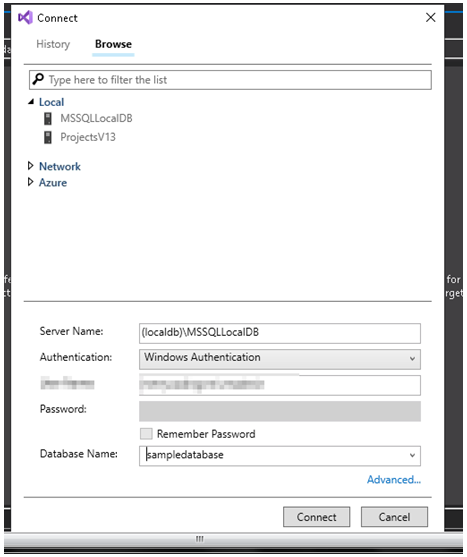Viewport: 467px width, 557px height.
Task: Open the Authentication dropdown
Action: tap(279, 359)
